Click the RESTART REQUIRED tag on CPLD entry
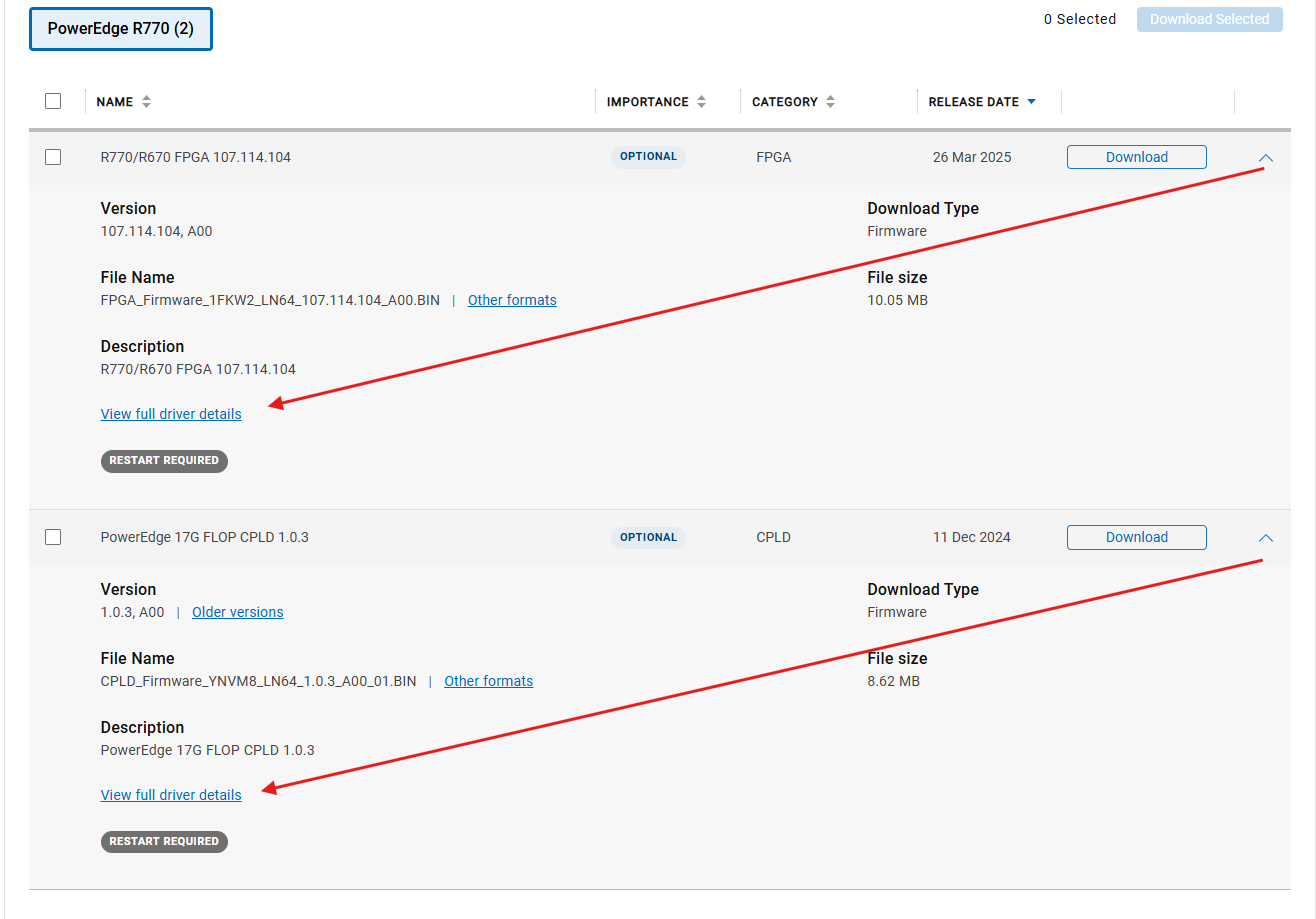 coord(164,841)
